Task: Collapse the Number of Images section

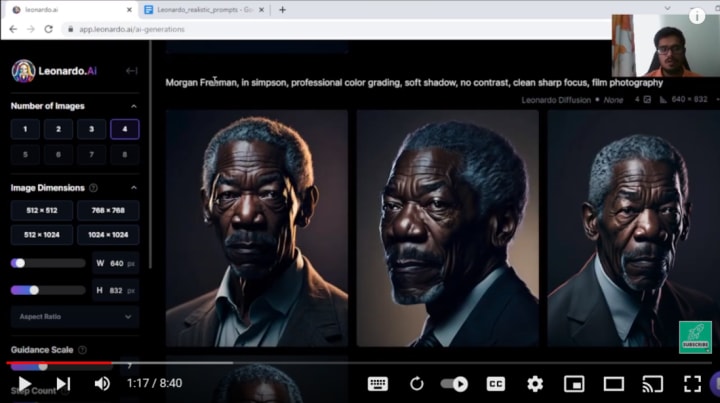Action: pyautogui.click(x=134, y=106)
